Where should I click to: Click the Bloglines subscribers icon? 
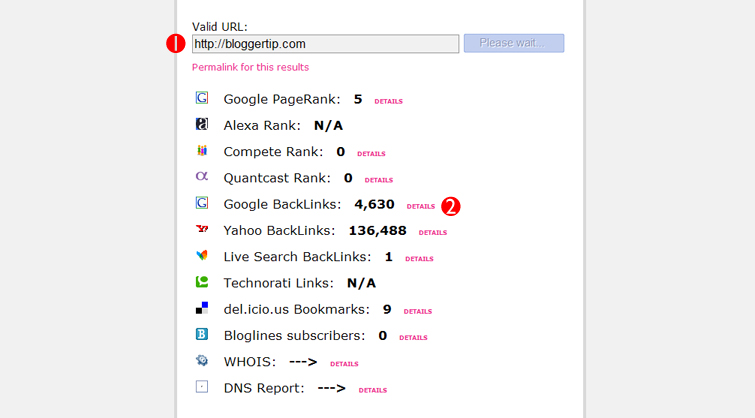click(202, 334)
